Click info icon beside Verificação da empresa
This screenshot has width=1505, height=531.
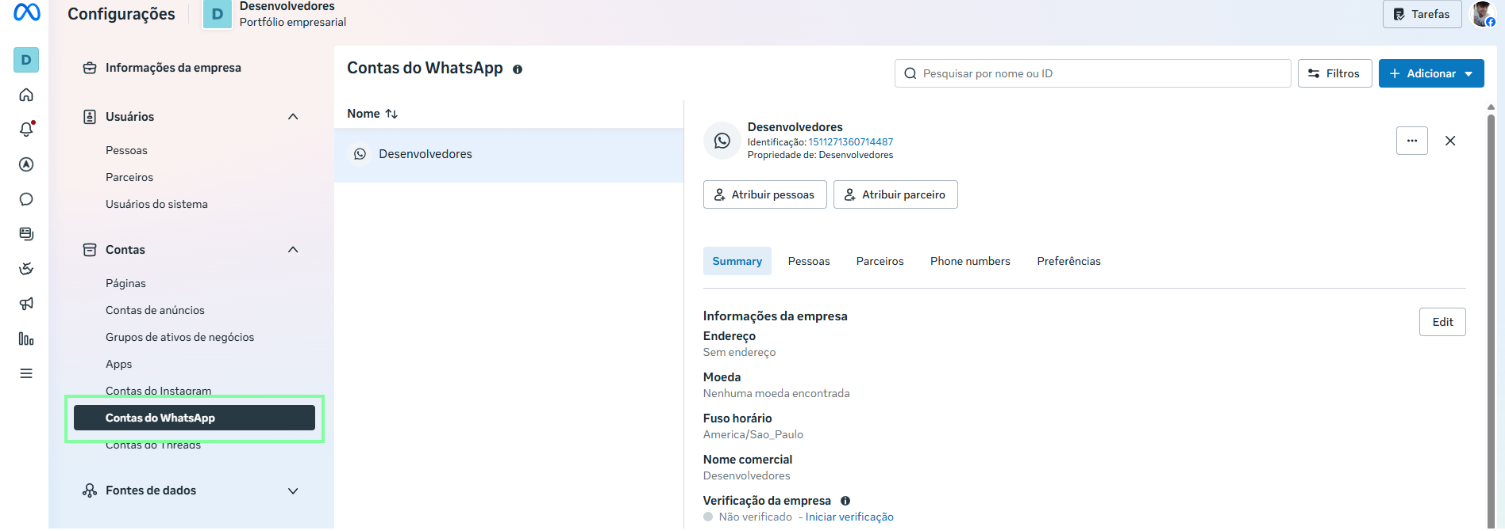[x=845, y=501]
